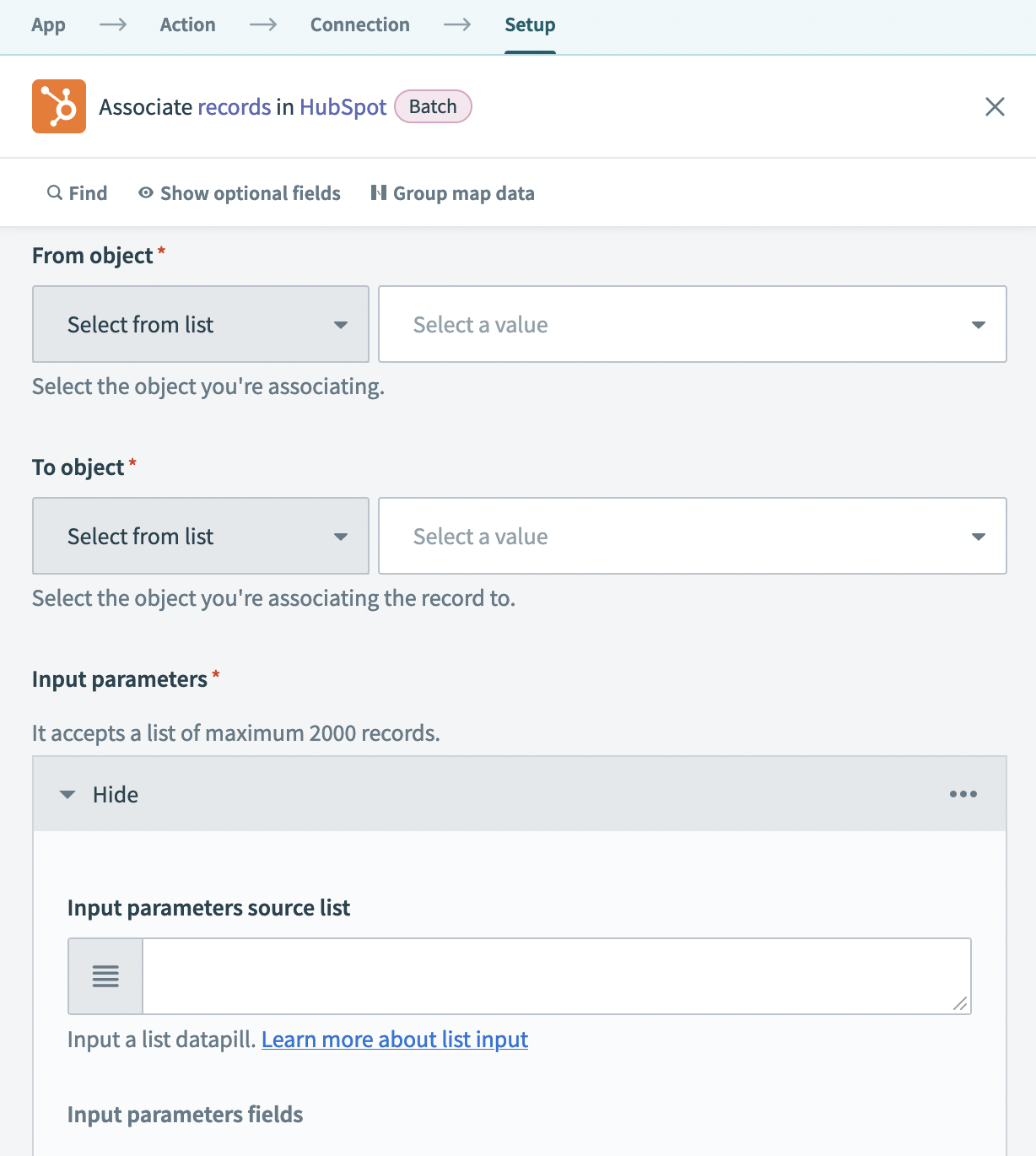Click the HubSpot app logo icon
Screen dimensions: 1036x1156
point(59,106)
